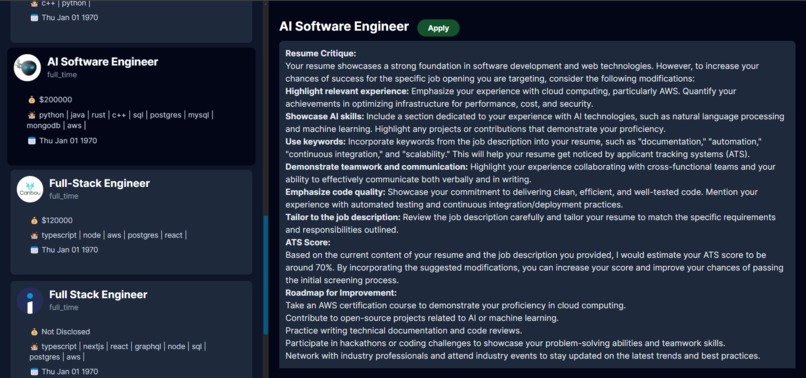
Task: Click the Caribou company logo
Action: [30, 189]
